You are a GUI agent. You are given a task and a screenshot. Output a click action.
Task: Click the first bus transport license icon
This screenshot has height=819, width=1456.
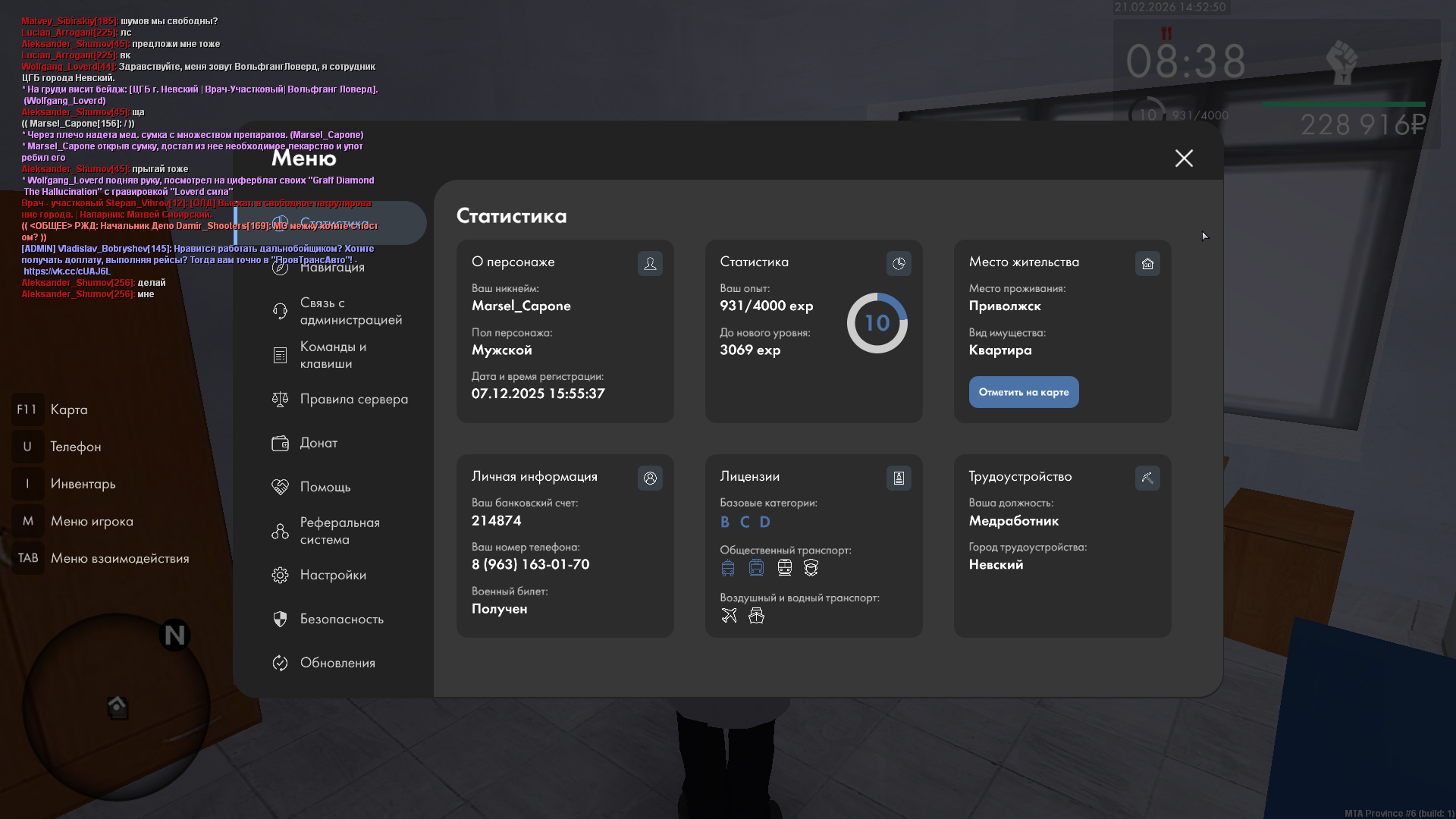point(728,568)
